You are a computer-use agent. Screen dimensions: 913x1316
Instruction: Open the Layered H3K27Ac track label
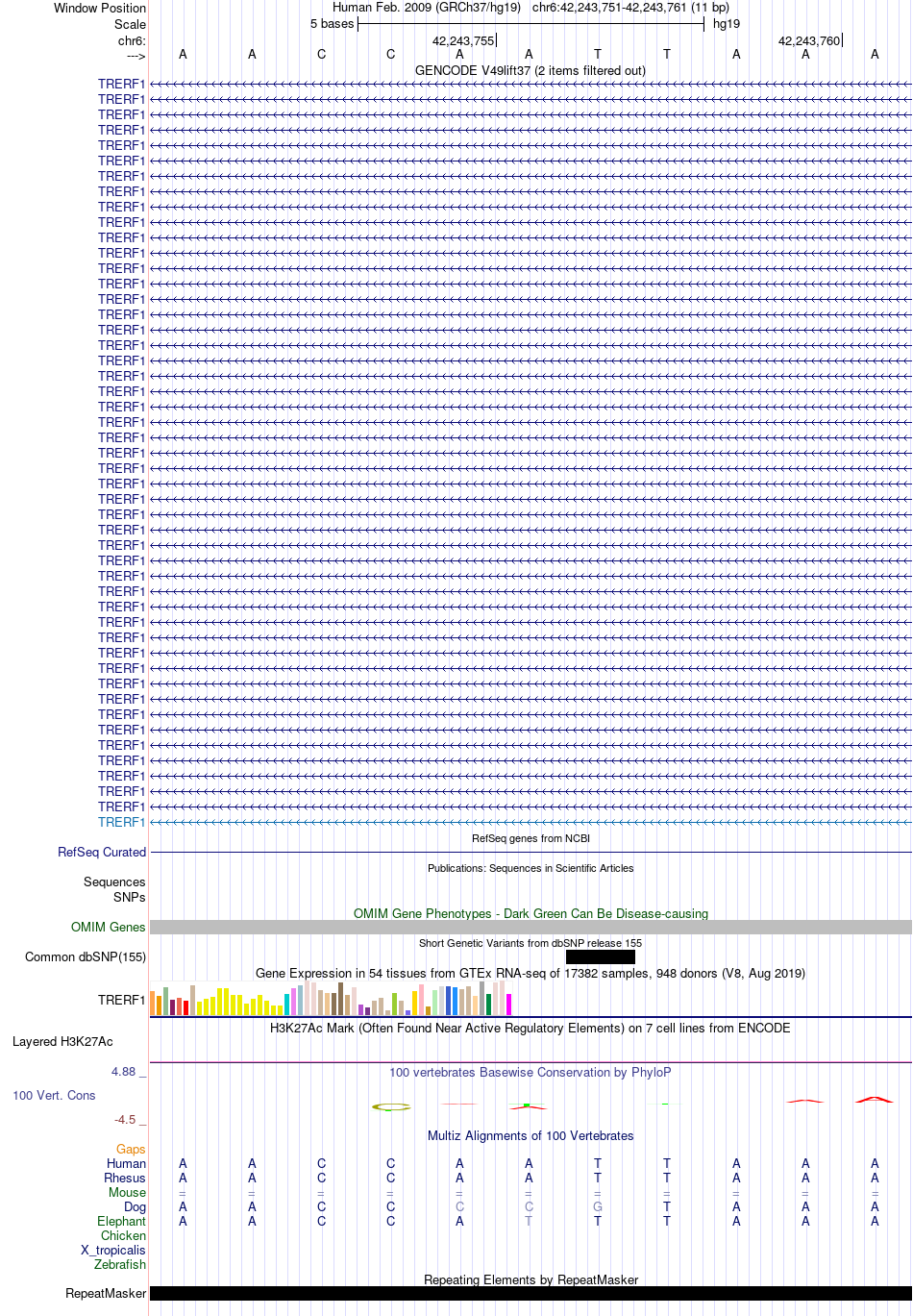62,1041
